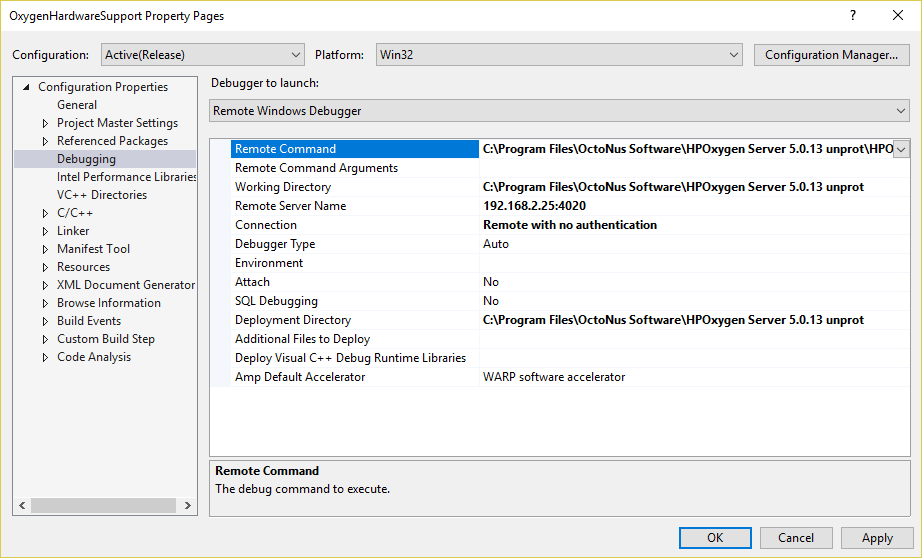
Task: Open the Debugger to launch dropdown
Action: pos(559,111)
